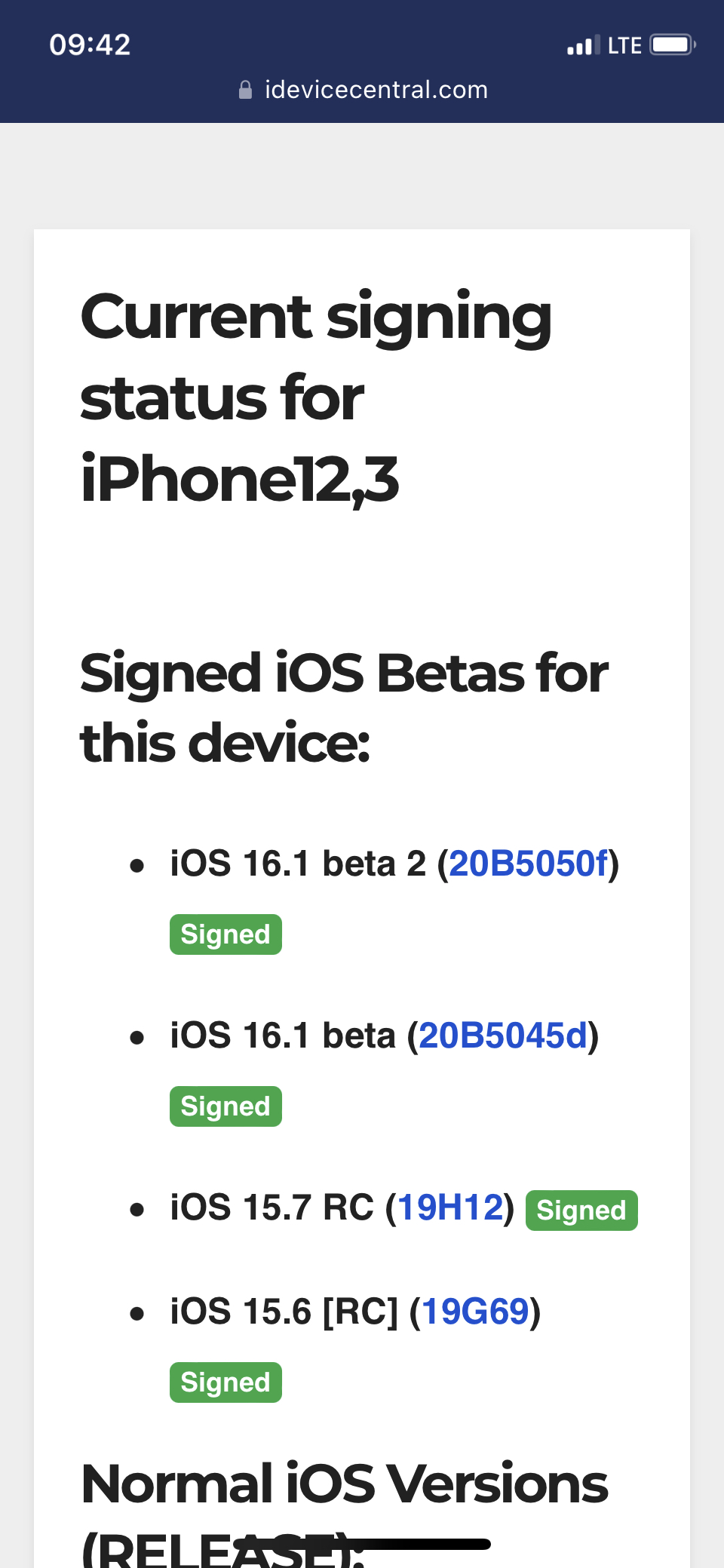The image size is (724, 1568).
Task: Open build link 19H12
Action: click(450, 1207)
